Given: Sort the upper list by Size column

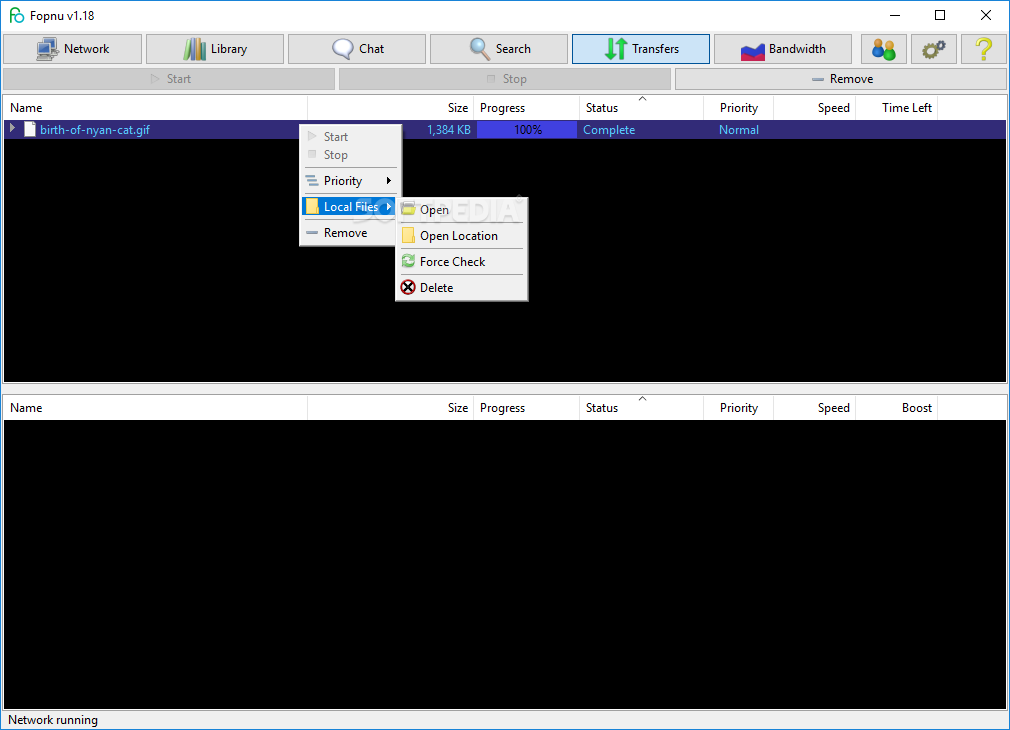Looking at the screenshot, I should [390, 108].
